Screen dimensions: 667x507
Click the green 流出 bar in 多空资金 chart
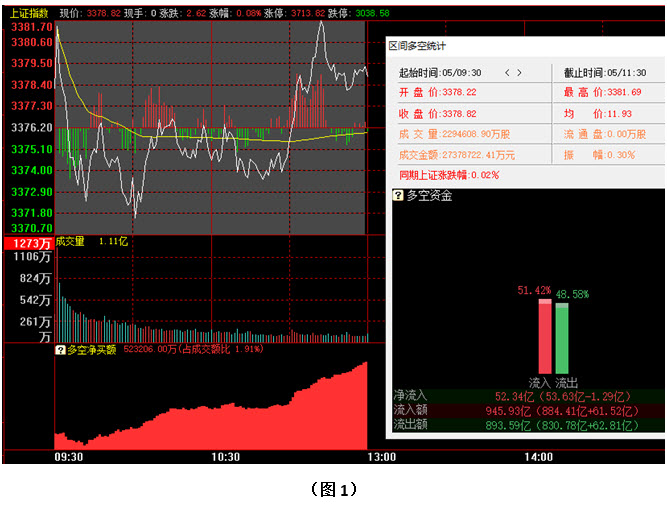coord(562,338)
